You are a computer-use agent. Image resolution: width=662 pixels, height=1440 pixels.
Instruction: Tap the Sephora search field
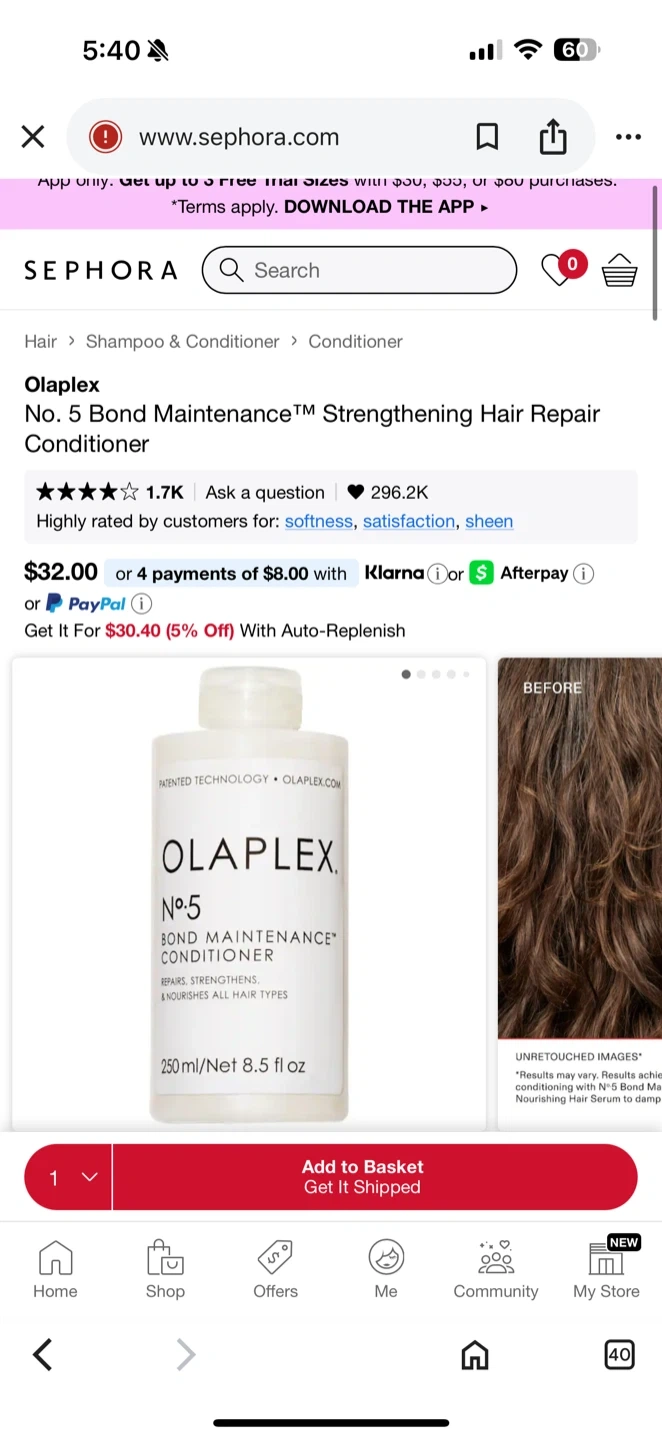[x=359, y=270]
